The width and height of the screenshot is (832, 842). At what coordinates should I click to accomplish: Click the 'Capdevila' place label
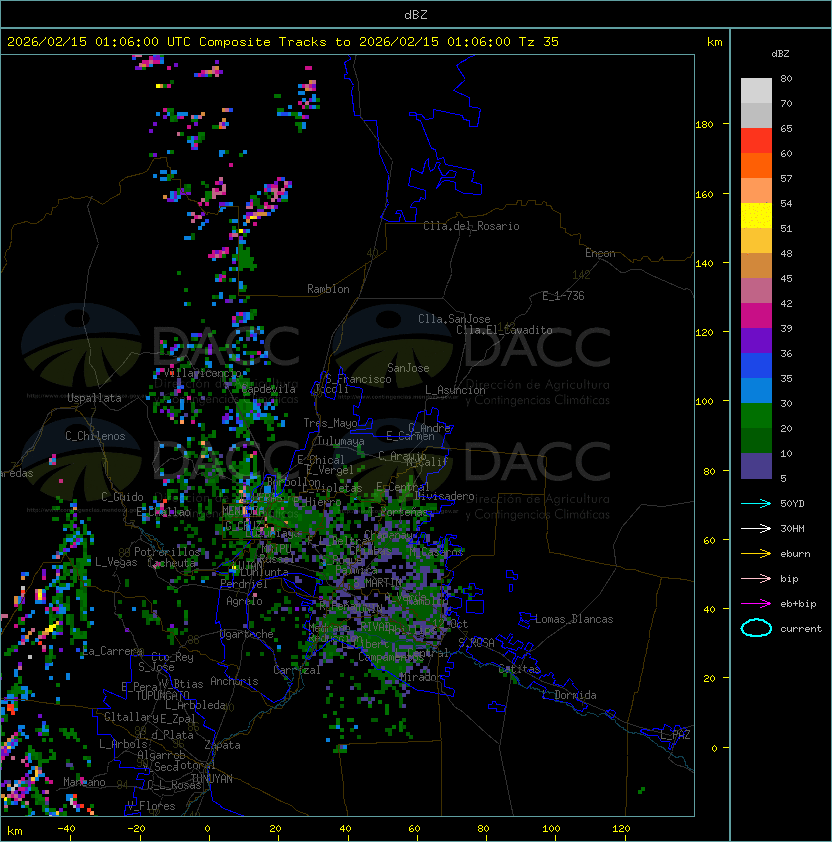pos(269,389)
